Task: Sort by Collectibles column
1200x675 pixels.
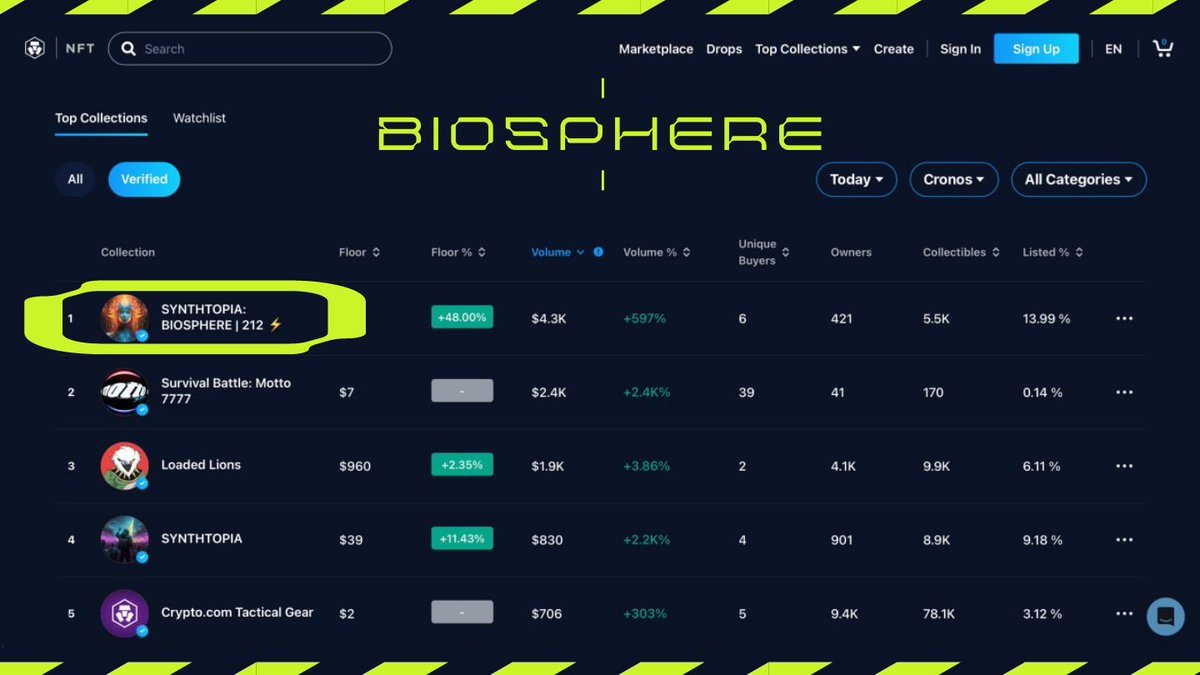Action: (x=961, y=252)
